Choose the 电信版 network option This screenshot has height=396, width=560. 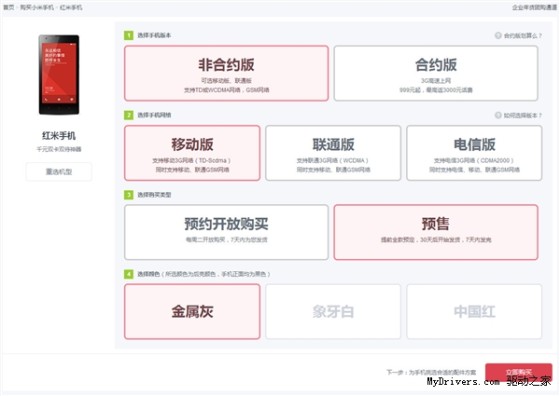[x=474, y=153]
